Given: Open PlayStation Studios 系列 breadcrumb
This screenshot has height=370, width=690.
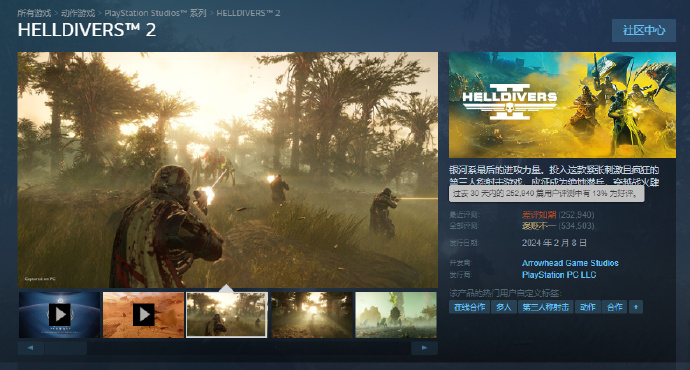Looking at the screenshot, I should [155, 13].
